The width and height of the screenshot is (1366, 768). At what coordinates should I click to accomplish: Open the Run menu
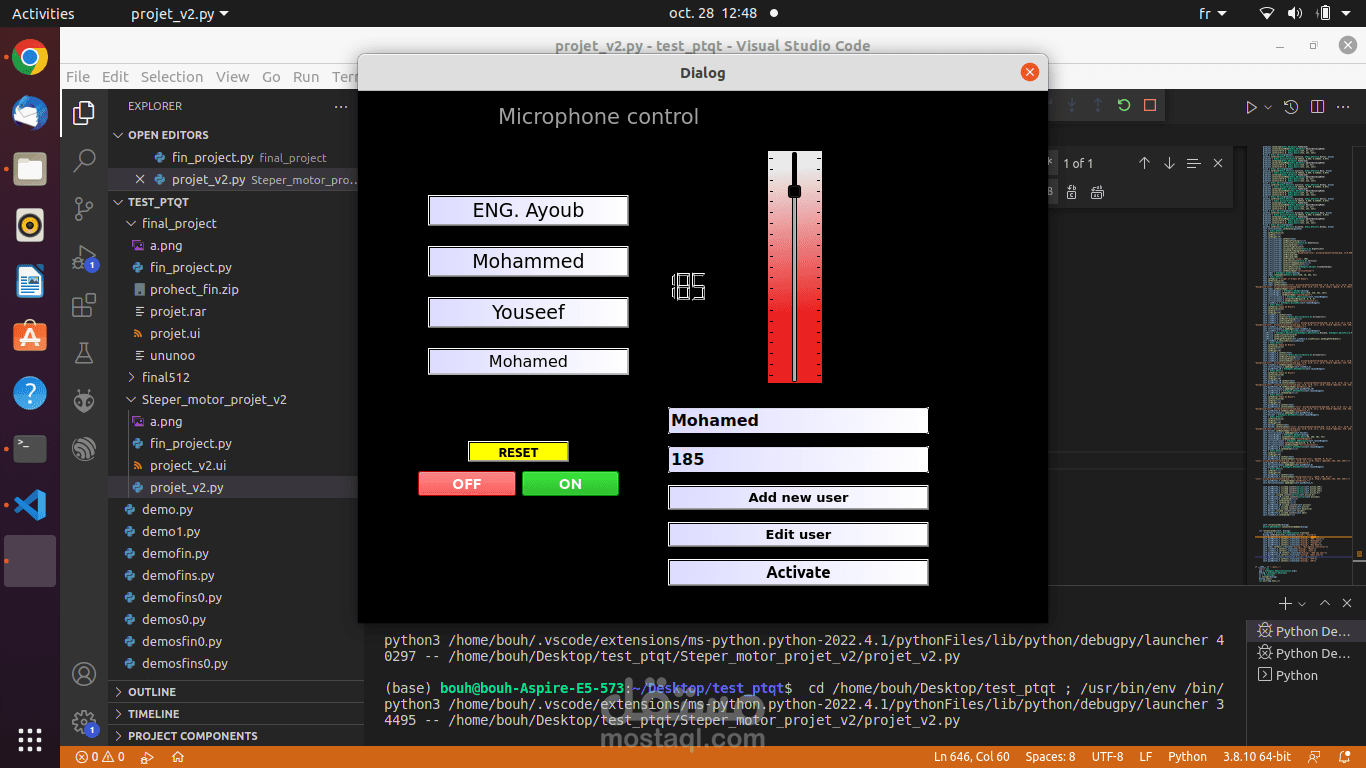pyautogui.click(x=306, y=77)
